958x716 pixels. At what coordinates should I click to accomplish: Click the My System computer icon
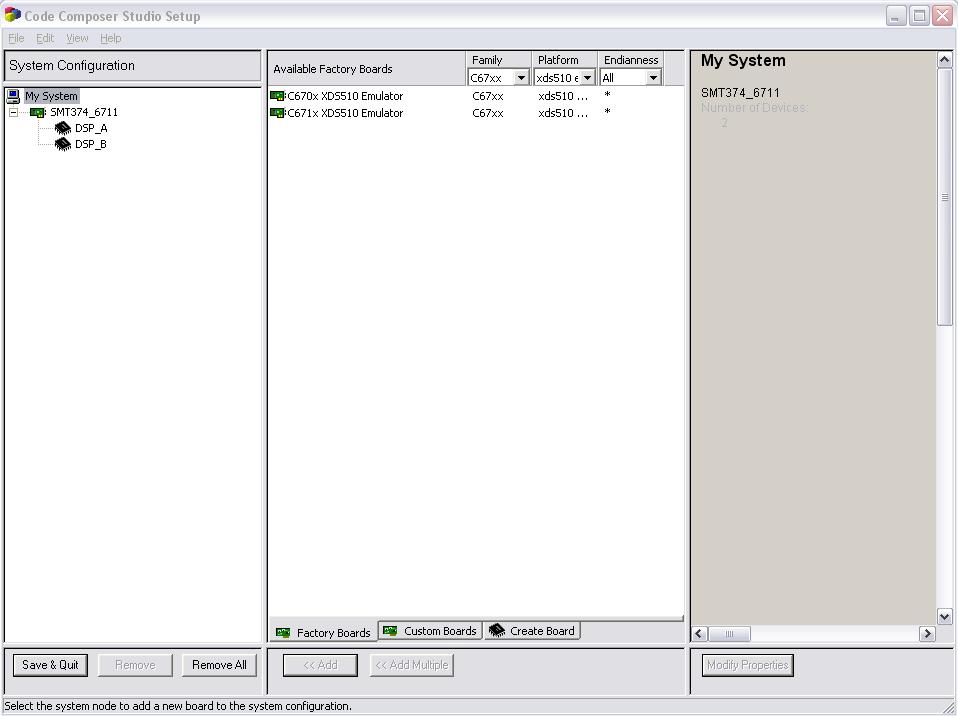[13, 96]
